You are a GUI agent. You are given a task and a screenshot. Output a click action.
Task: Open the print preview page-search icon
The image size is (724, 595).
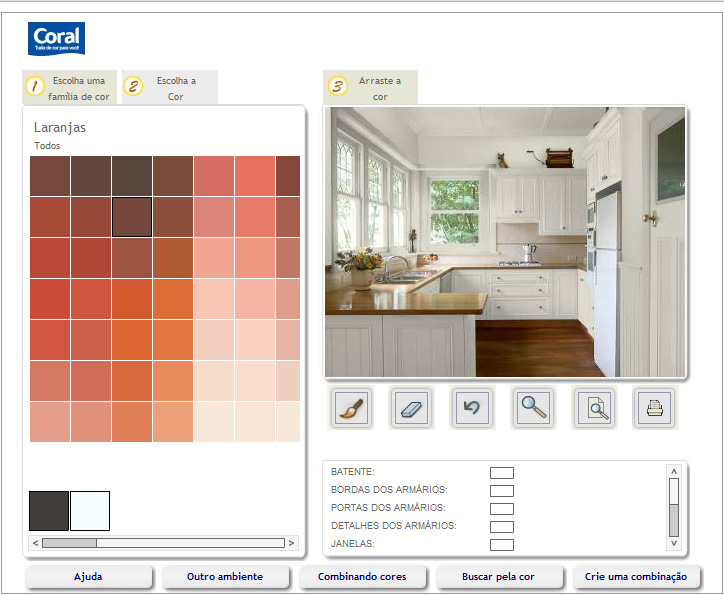[x=594, y=408]
